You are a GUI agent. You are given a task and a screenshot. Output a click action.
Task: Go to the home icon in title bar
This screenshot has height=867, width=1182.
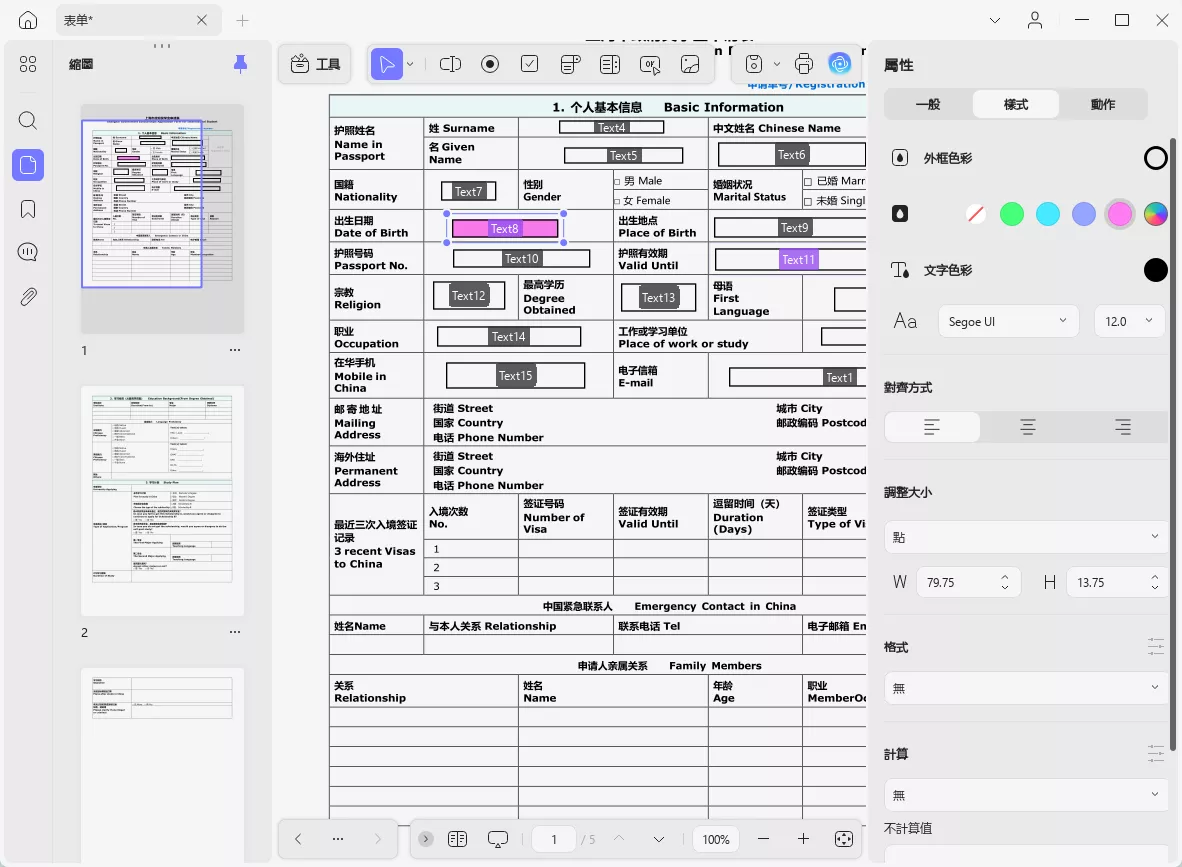pyautogui.click(x=28, y=20)
